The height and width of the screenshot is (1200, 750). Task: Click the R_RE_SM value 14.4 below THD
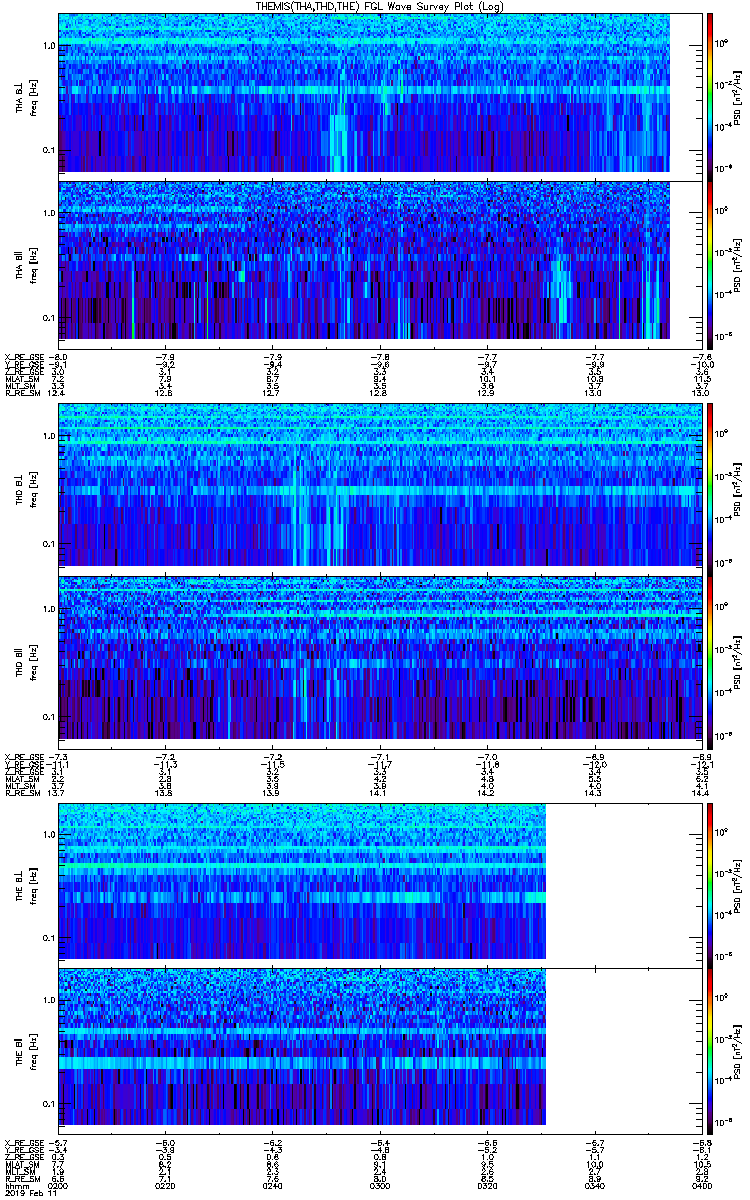tap(702, 791)
